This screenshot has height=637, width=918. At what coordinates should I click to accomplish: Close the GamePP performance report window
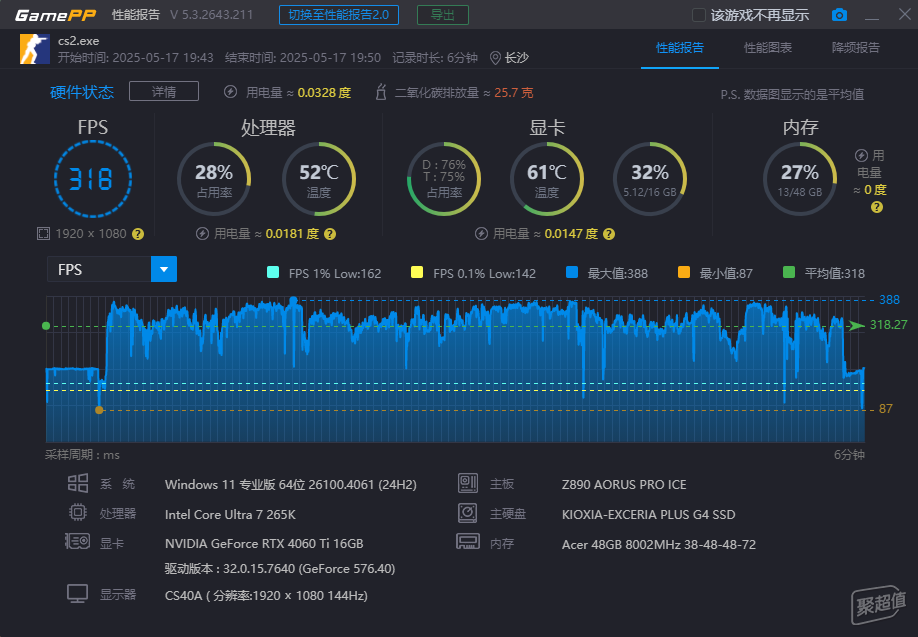905,14
